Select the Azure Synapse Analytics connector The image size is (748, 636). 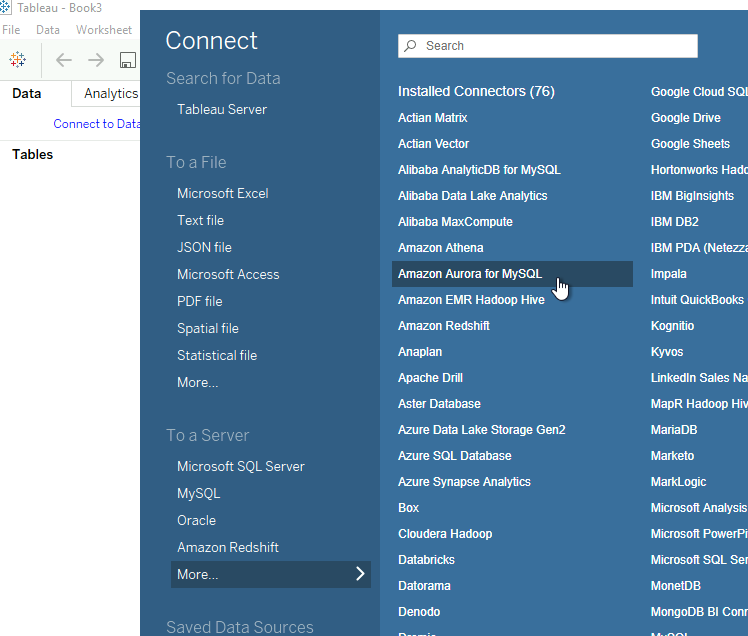coord(464,482)
